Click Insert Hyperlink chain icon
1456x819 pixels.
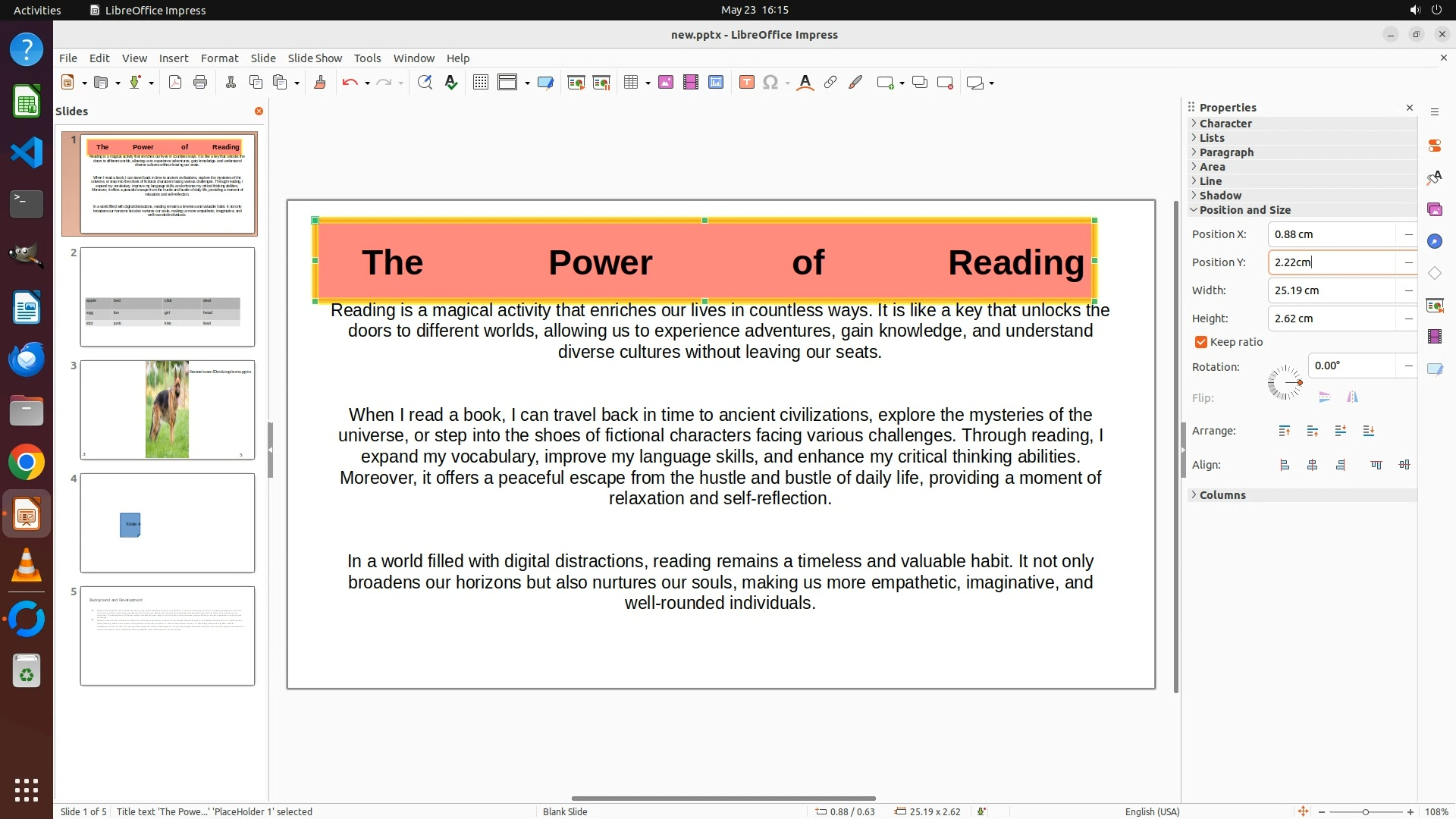830,83
